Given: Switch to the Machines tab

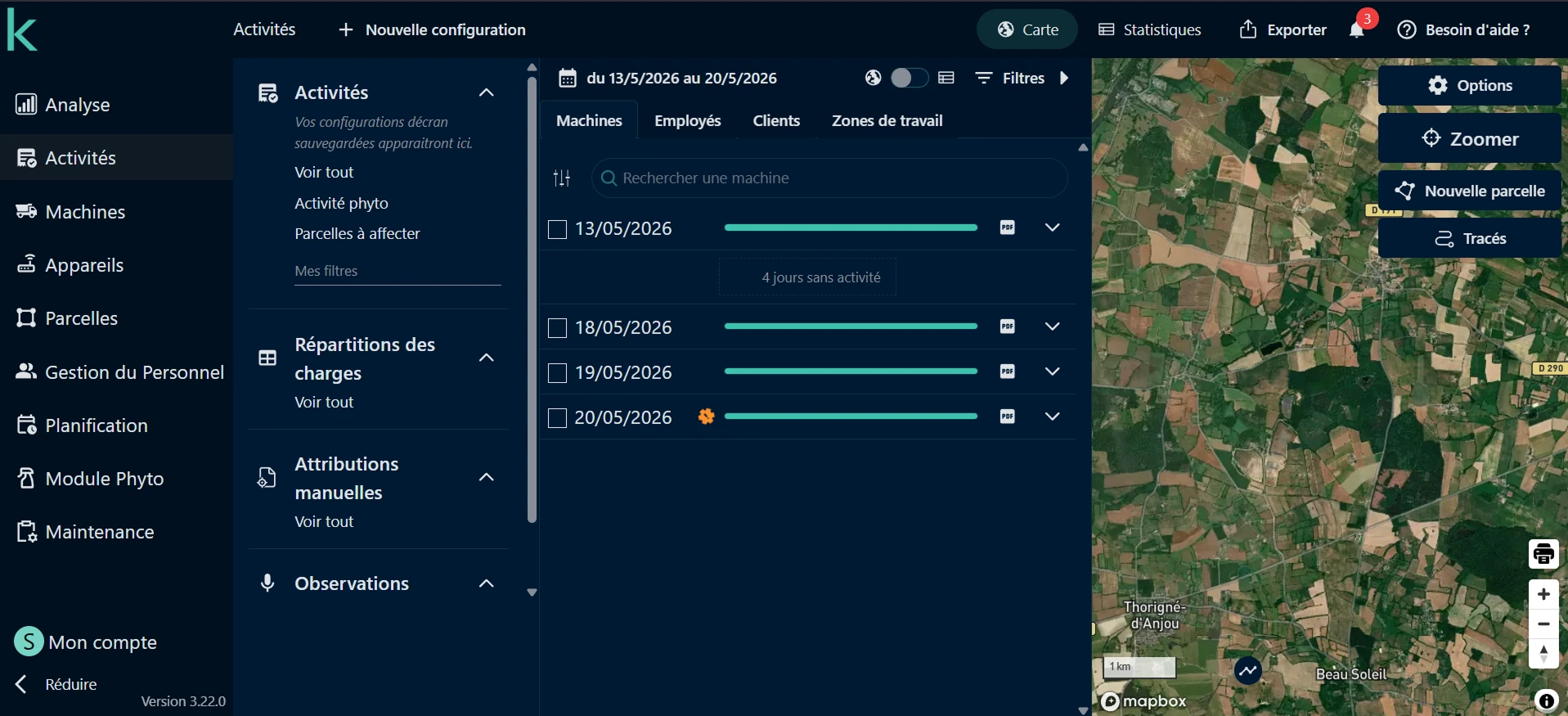Looking at the screenshot, I should (589, 120).
